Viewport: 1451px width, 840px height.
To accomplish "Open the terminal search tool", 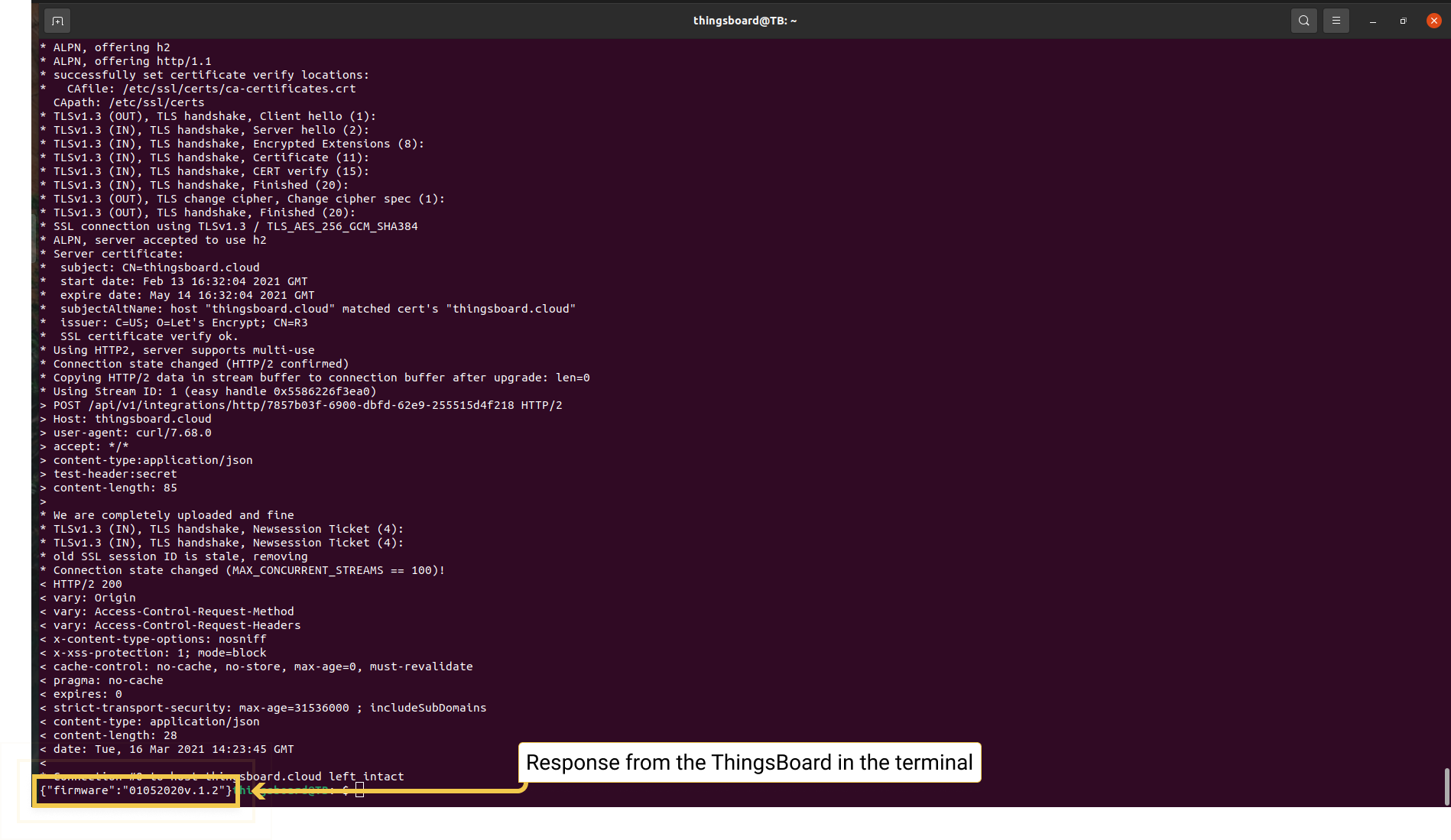I will pos(1304,21).
